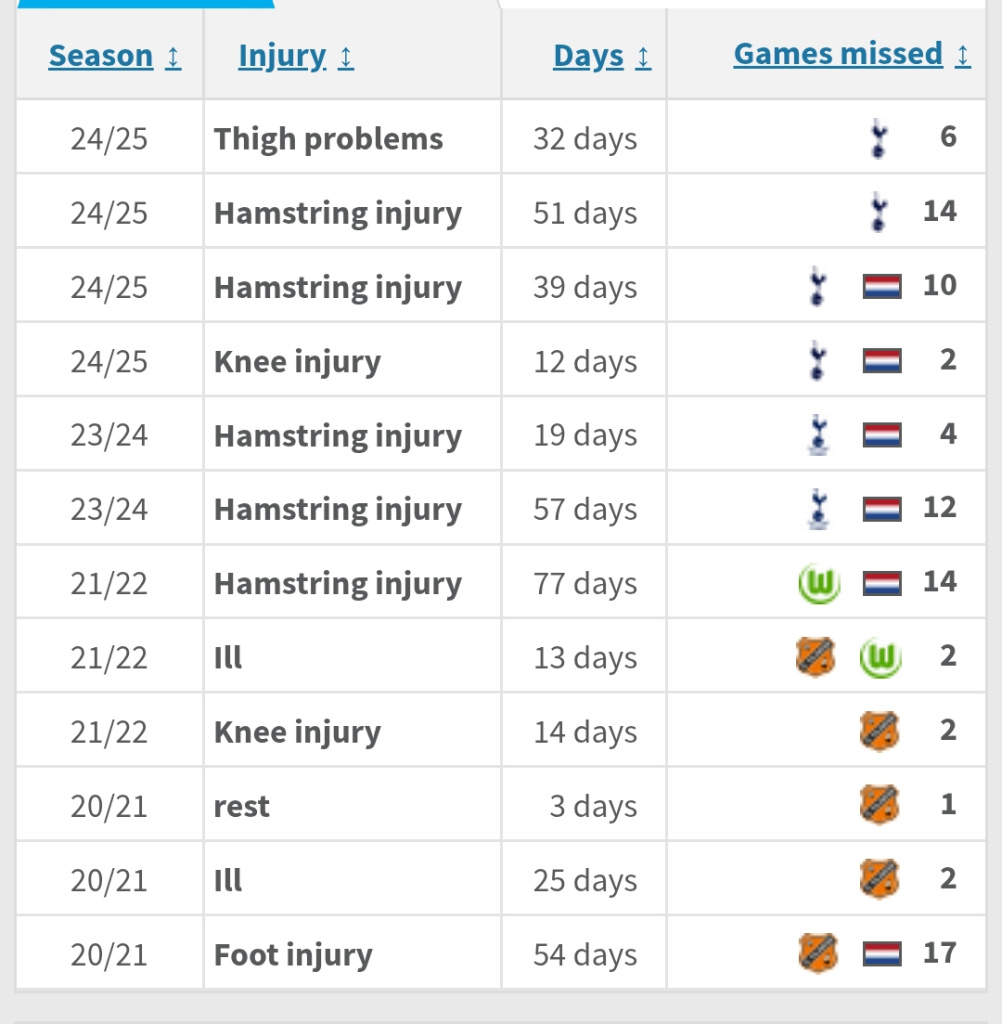
Task: Click Tottenham crest in Thigh problems row
Action: [x=879, y=138]
